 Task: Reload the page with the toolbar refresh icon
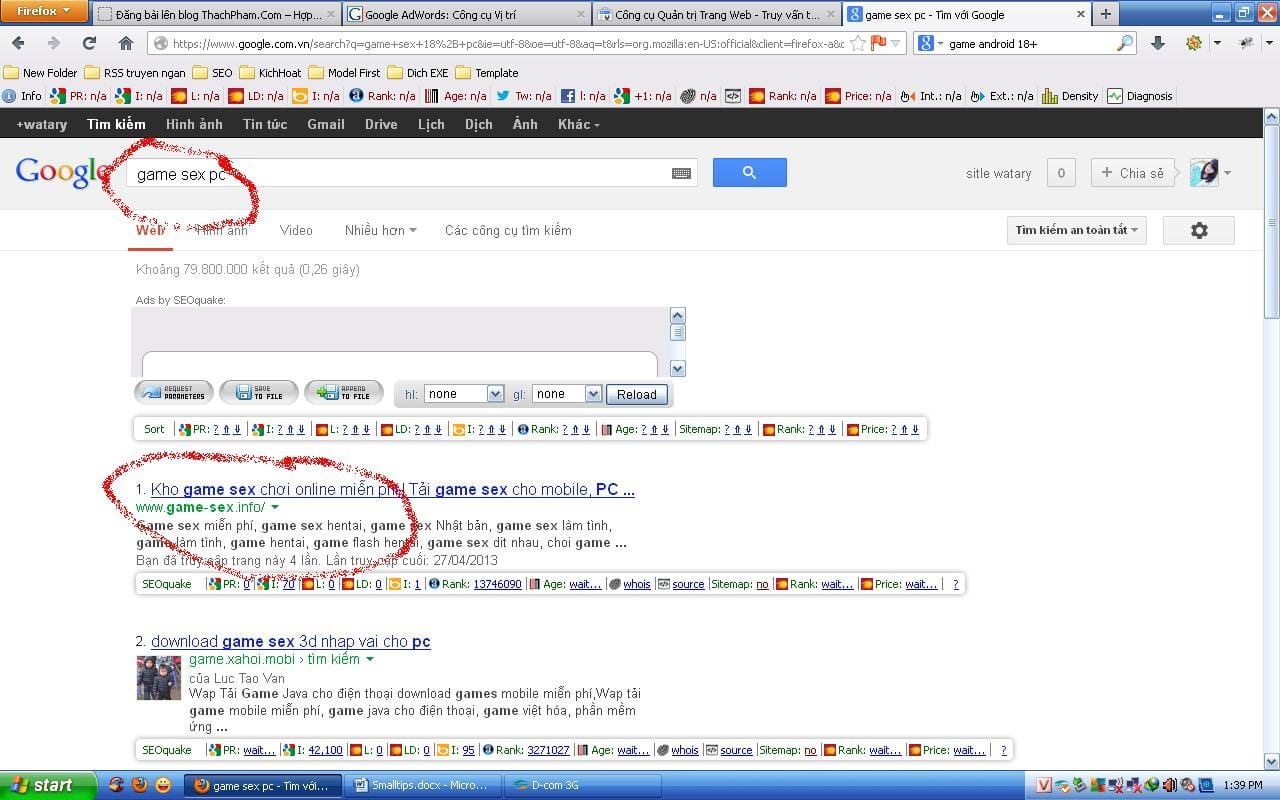point(89,43)
